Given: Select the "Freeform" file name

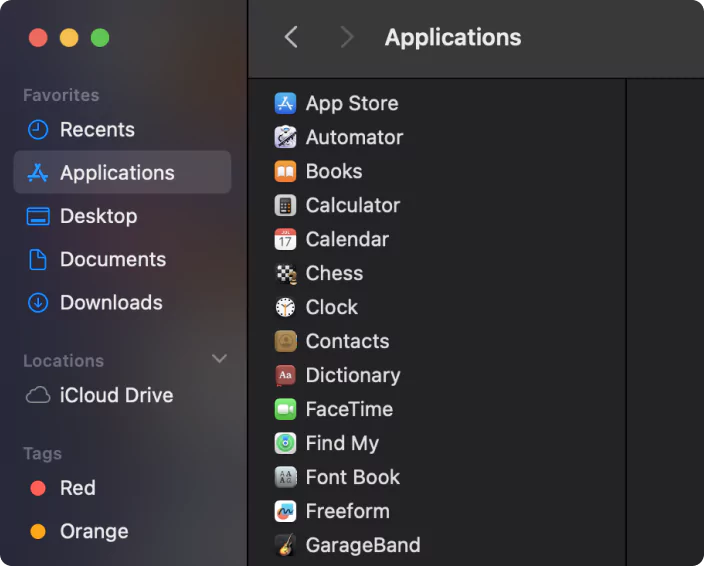Looking at the screenshot, I should 348,511.
